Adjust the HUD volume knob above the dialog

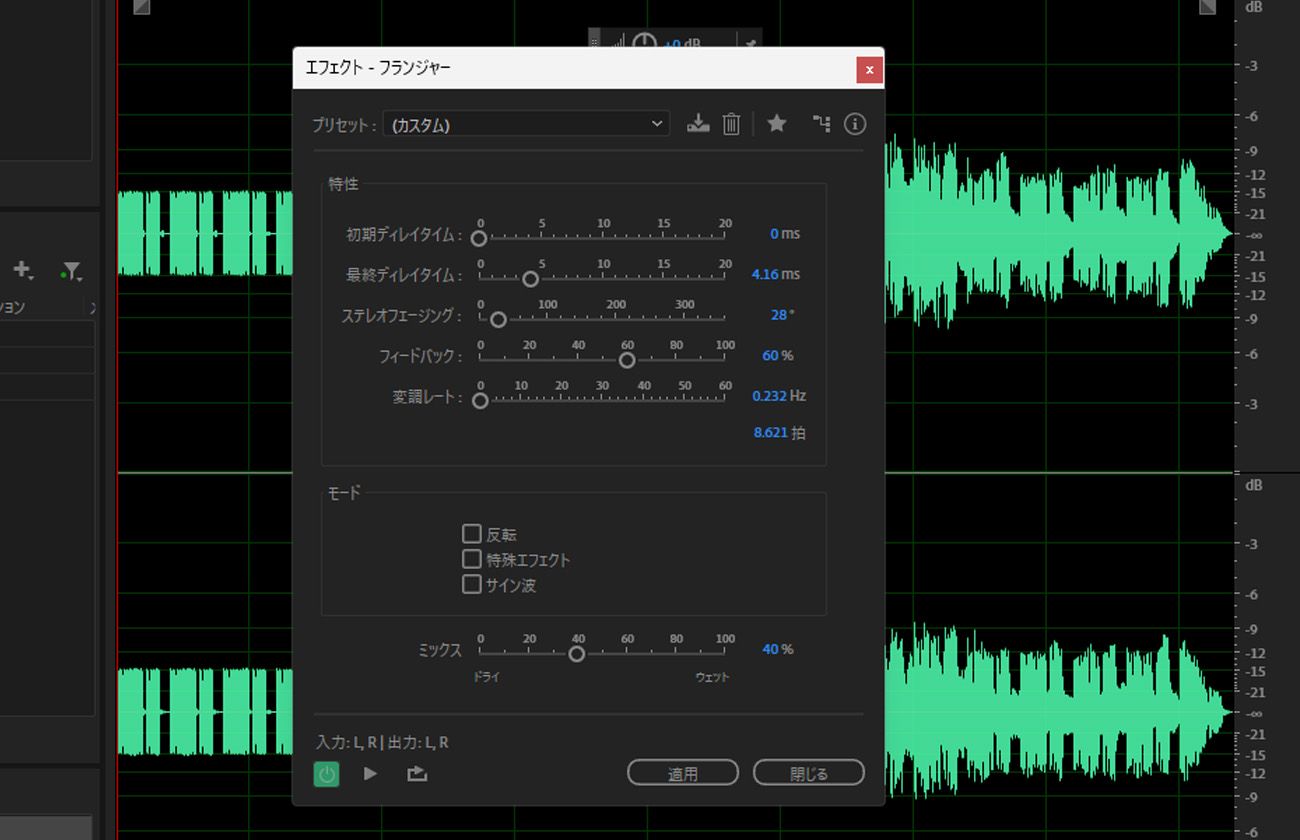click(645, 43)
